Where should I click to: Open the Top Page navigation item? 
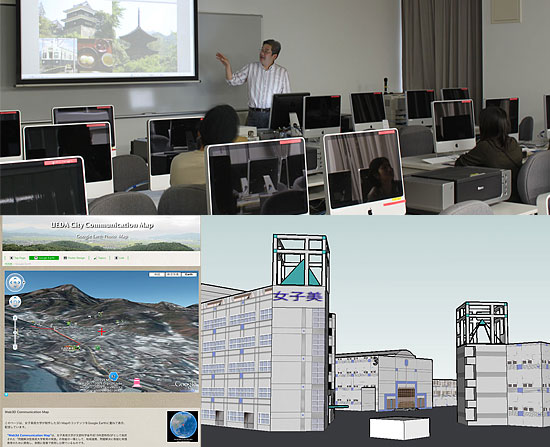(x=18, y=258)
